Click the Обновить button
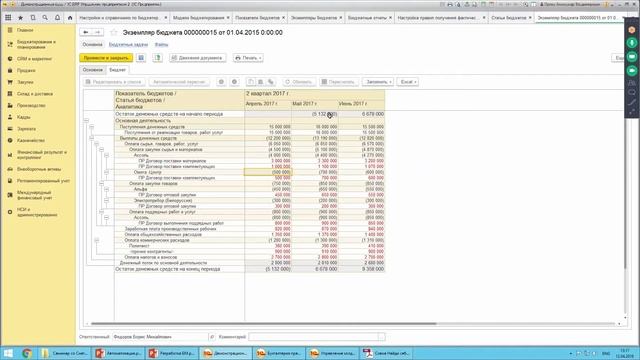The width and height of the screenshot is (640, 360). point(299,82)
